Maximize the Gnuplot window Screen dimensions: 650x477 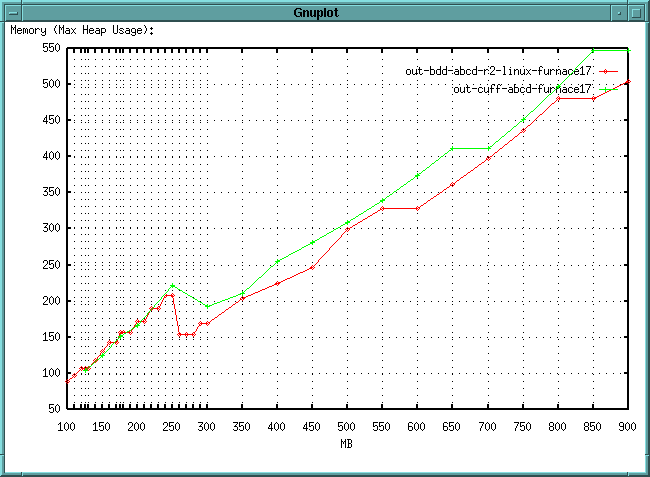pyautogui.click(x=638, y=10)
